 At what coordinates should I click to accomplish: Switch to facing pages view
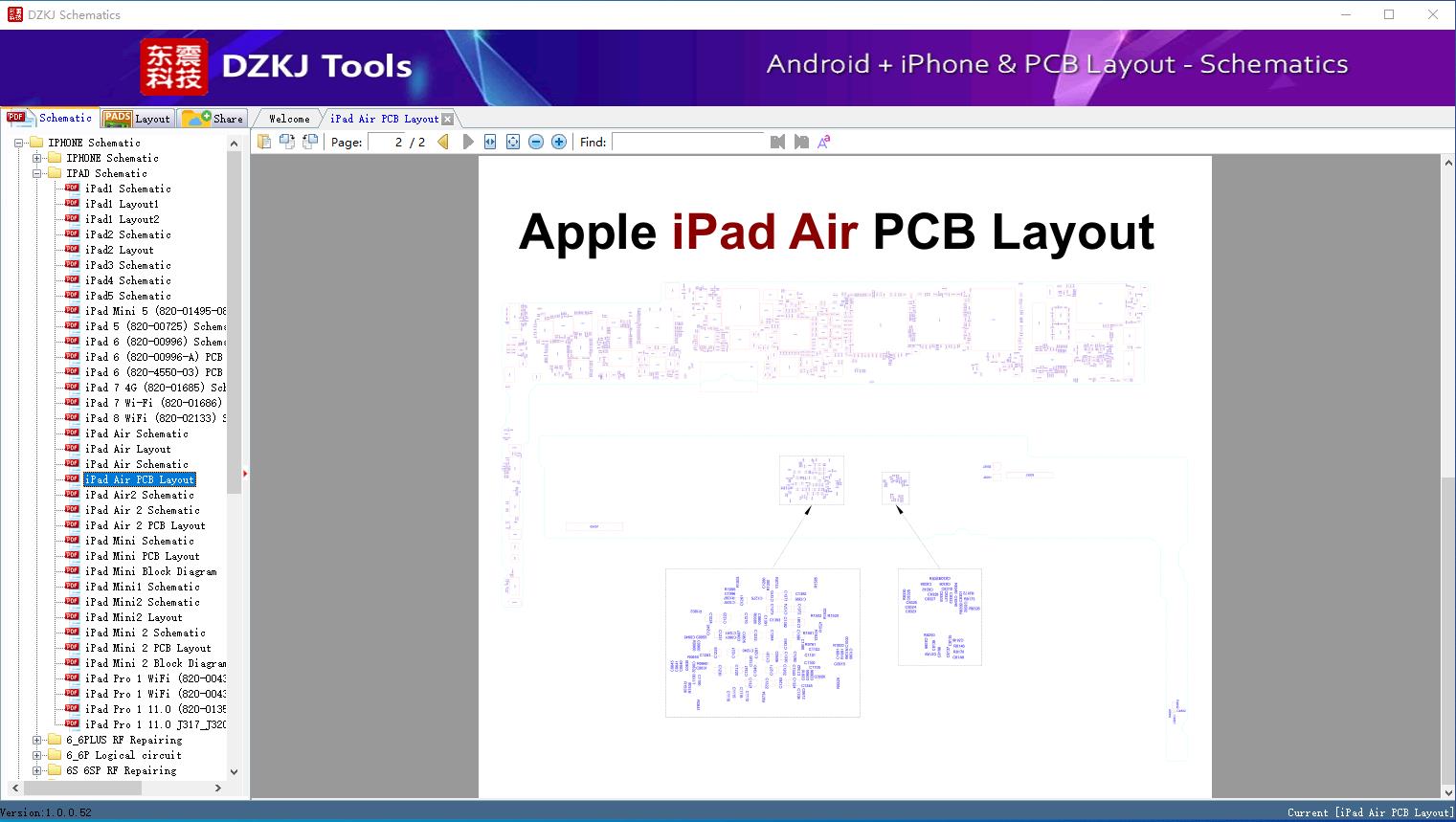click(x=287, y=141)
